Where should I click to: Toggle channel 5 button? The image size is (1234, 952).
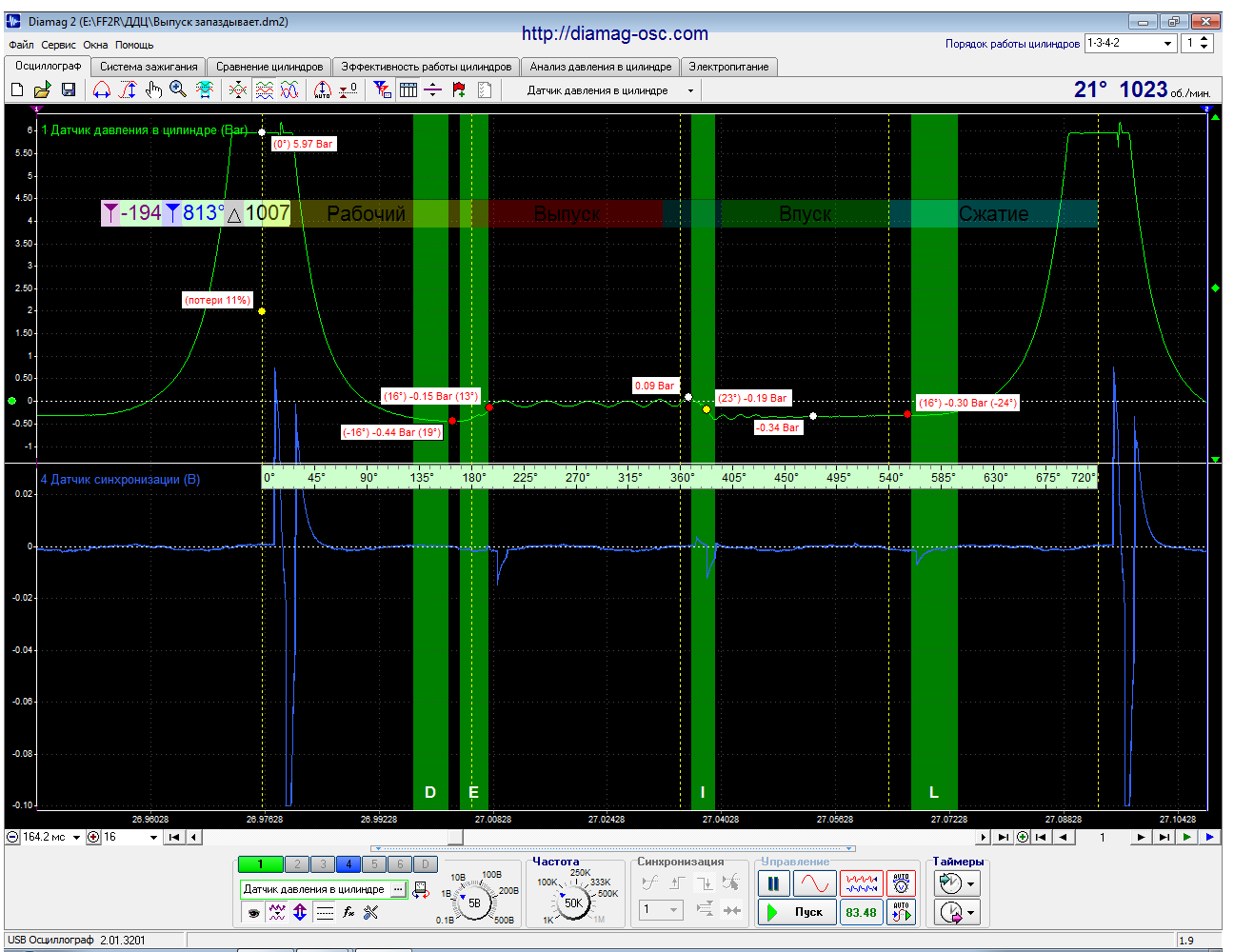374,864
